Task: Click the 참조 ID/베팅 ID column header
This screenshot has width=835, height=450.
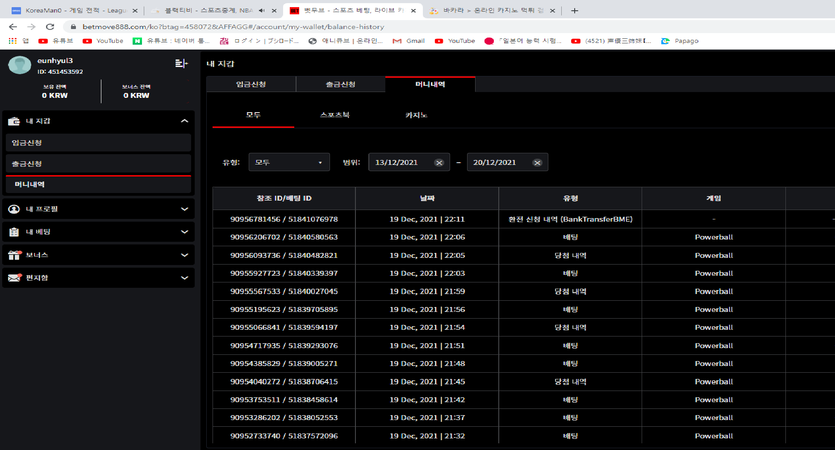Action: click(284, 198)
